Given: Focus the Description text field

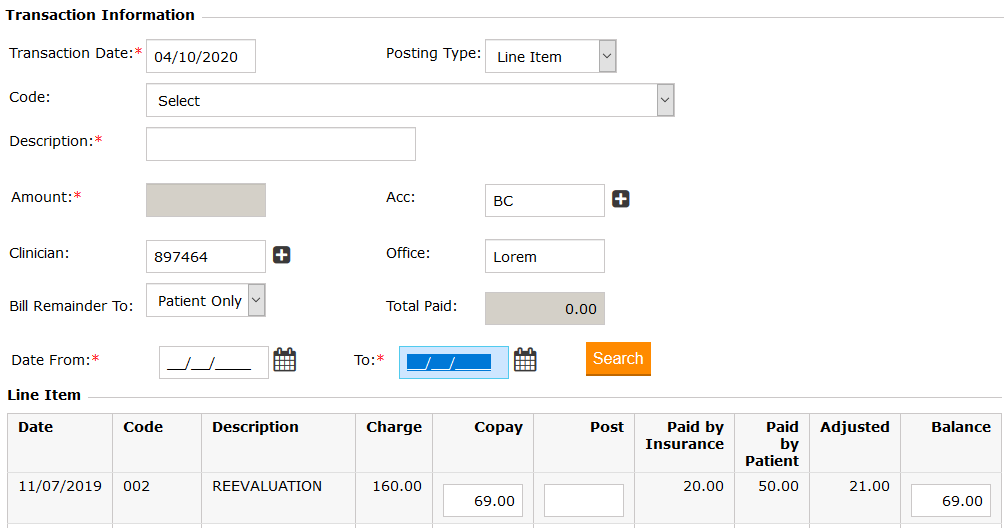Looking at the screenshot, I should click(x=281, y=144).
